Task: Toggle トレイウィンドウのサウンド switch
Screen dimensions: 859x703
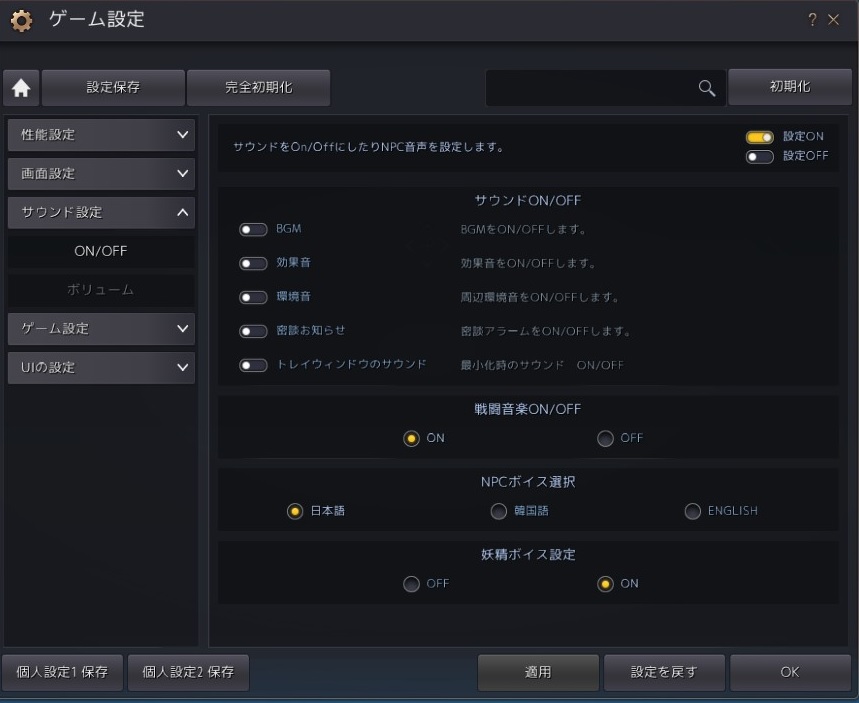Action: [253, 365]
